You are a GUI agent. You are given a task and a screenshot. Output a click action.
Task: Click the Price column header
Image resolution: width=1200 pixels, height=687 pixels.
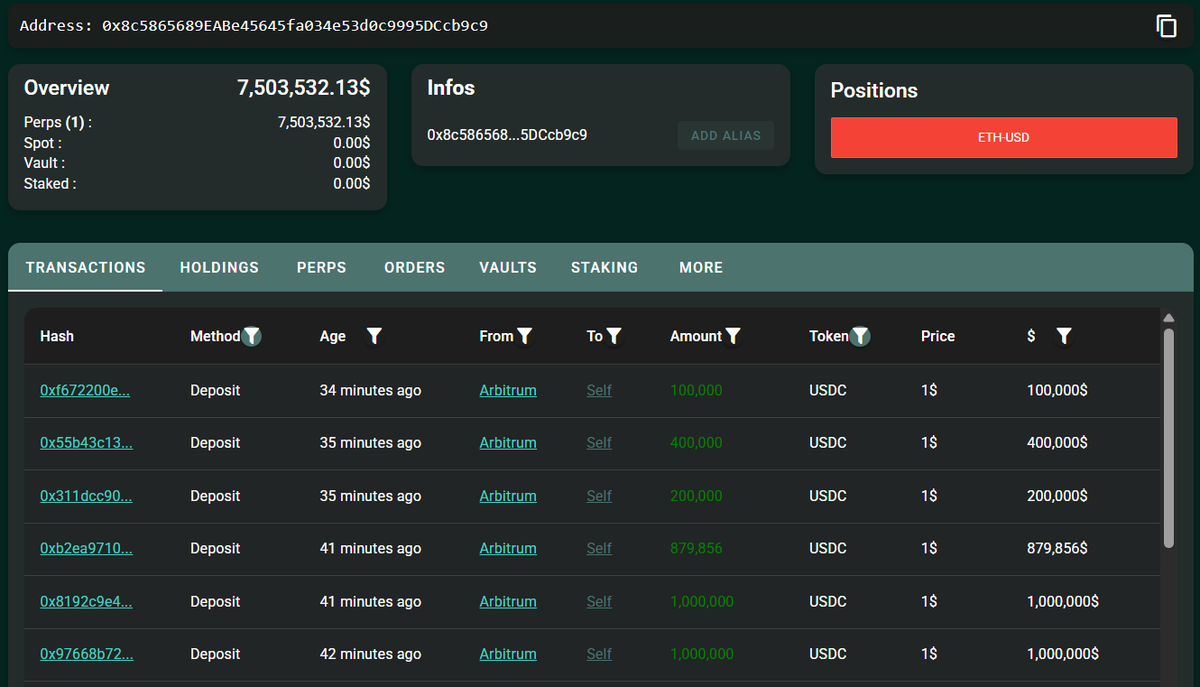coord(938,336)
